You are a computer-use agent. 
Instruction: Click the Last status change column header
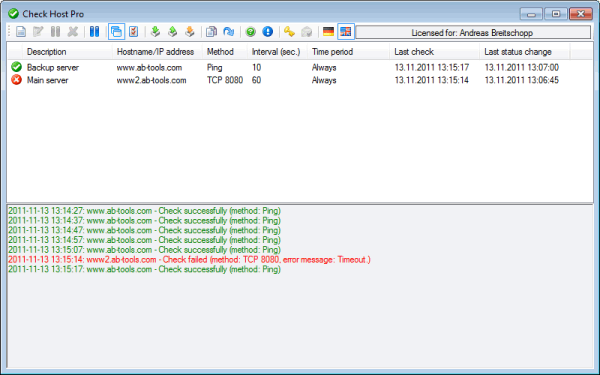525,52
